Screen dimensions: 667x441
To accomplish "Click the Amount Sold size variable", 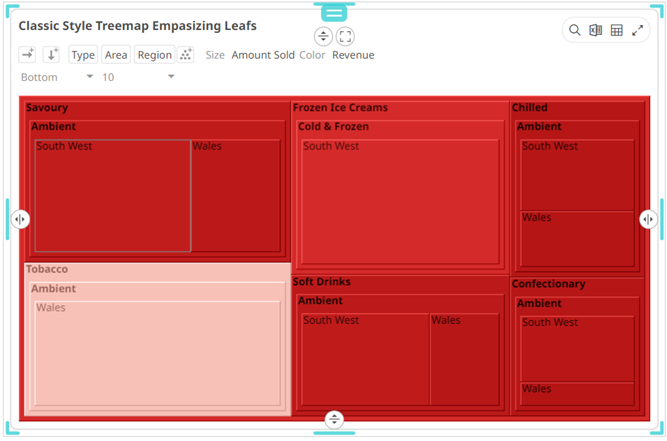I will (x=263, y=55).
